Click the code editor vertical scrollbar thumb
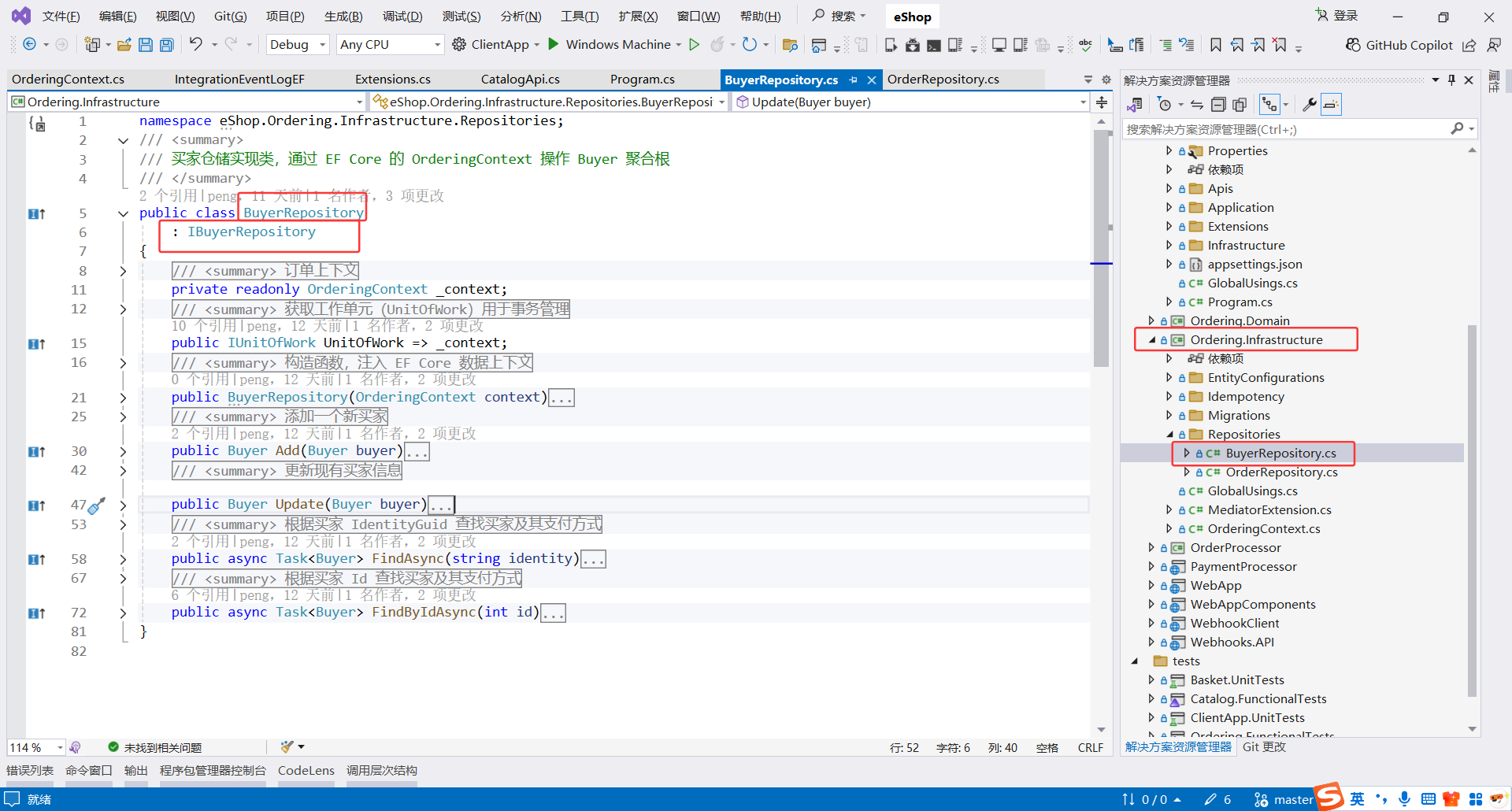This screenshot has width=1512, height=811. 1101,249
